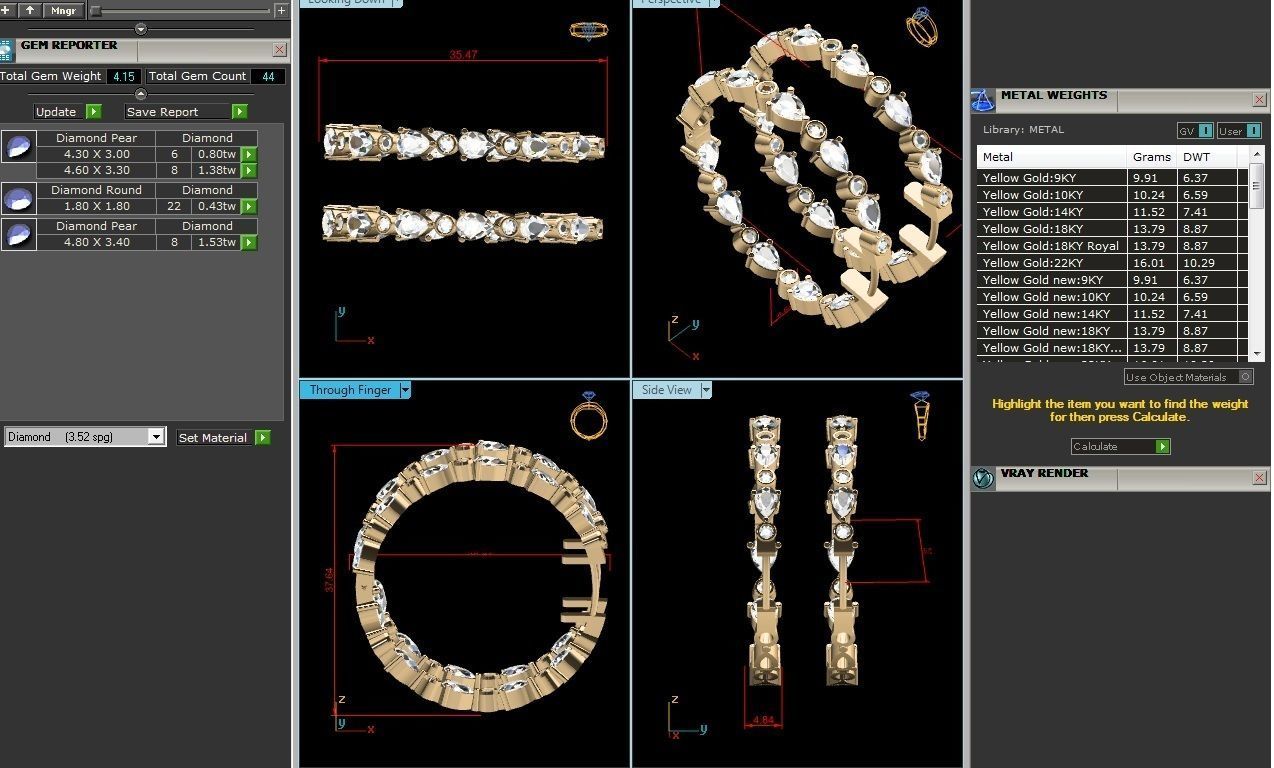Collapse panel with the down chevron above Gem Reporter
This screenshot has height=768, width=1274.
pyautogui.click(x=140, y=29)
